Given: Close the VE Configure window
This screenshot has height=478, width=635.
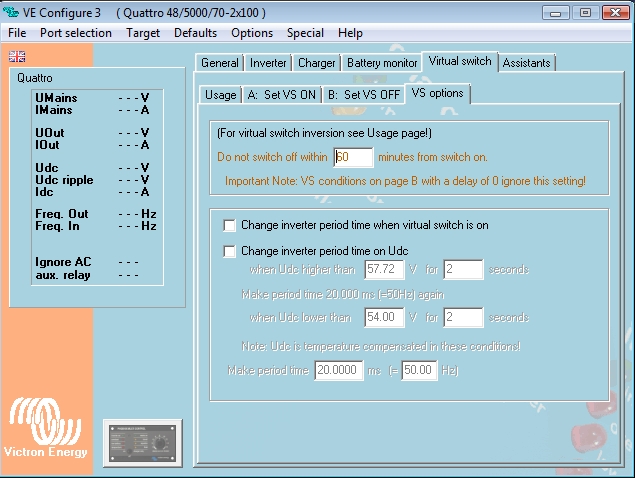Looking at the screenshot, I should point(616,13).
